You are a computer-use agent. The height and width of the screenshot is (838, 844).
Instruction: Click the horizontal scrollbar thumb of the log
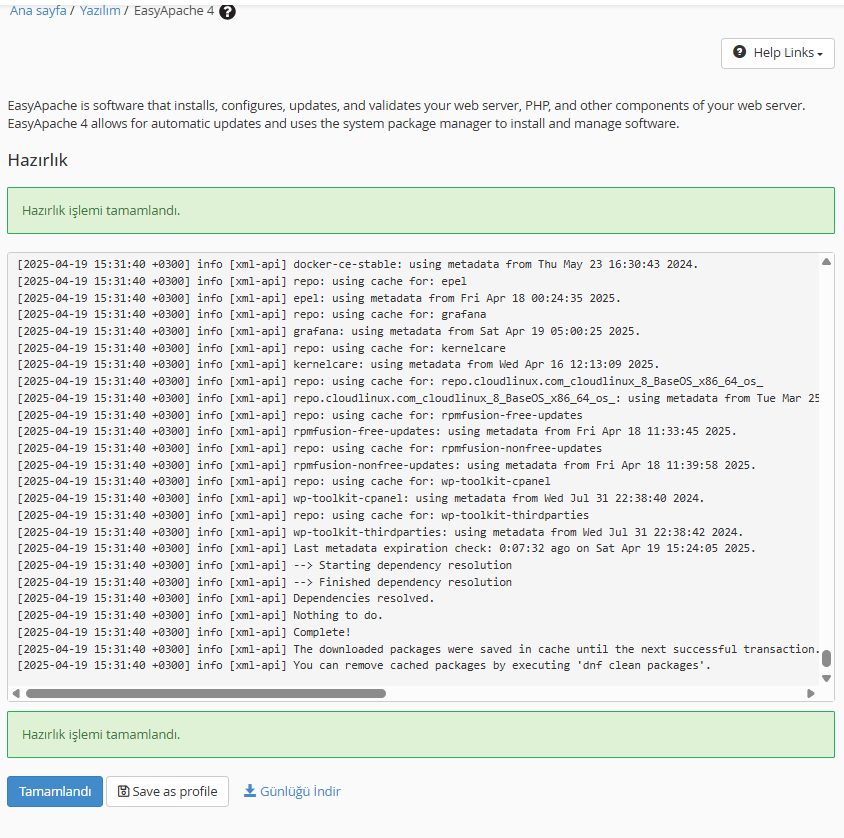click(206, 693)
